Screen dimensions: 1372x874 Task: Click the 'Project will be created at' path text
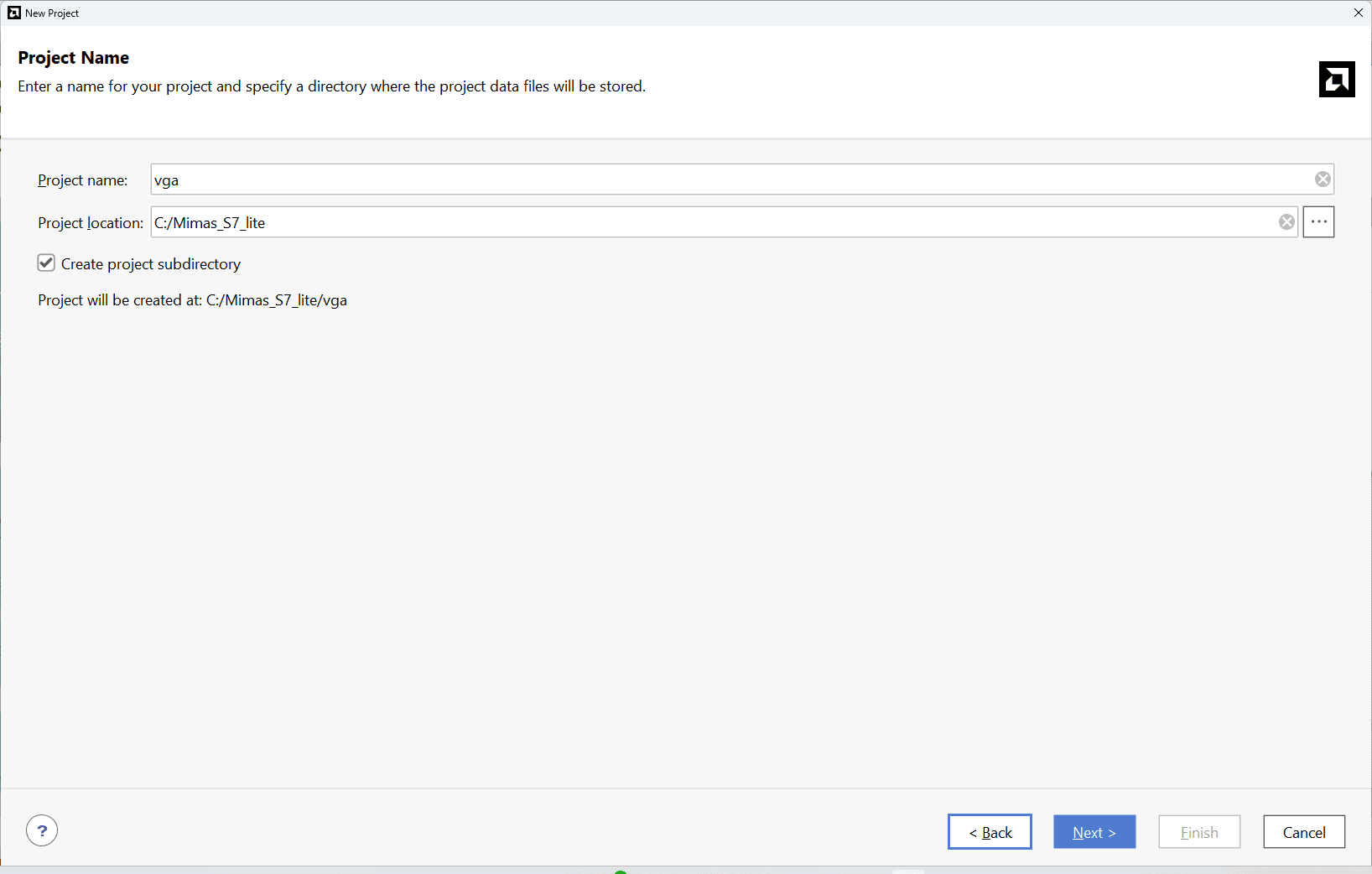[x=192, y=300]
